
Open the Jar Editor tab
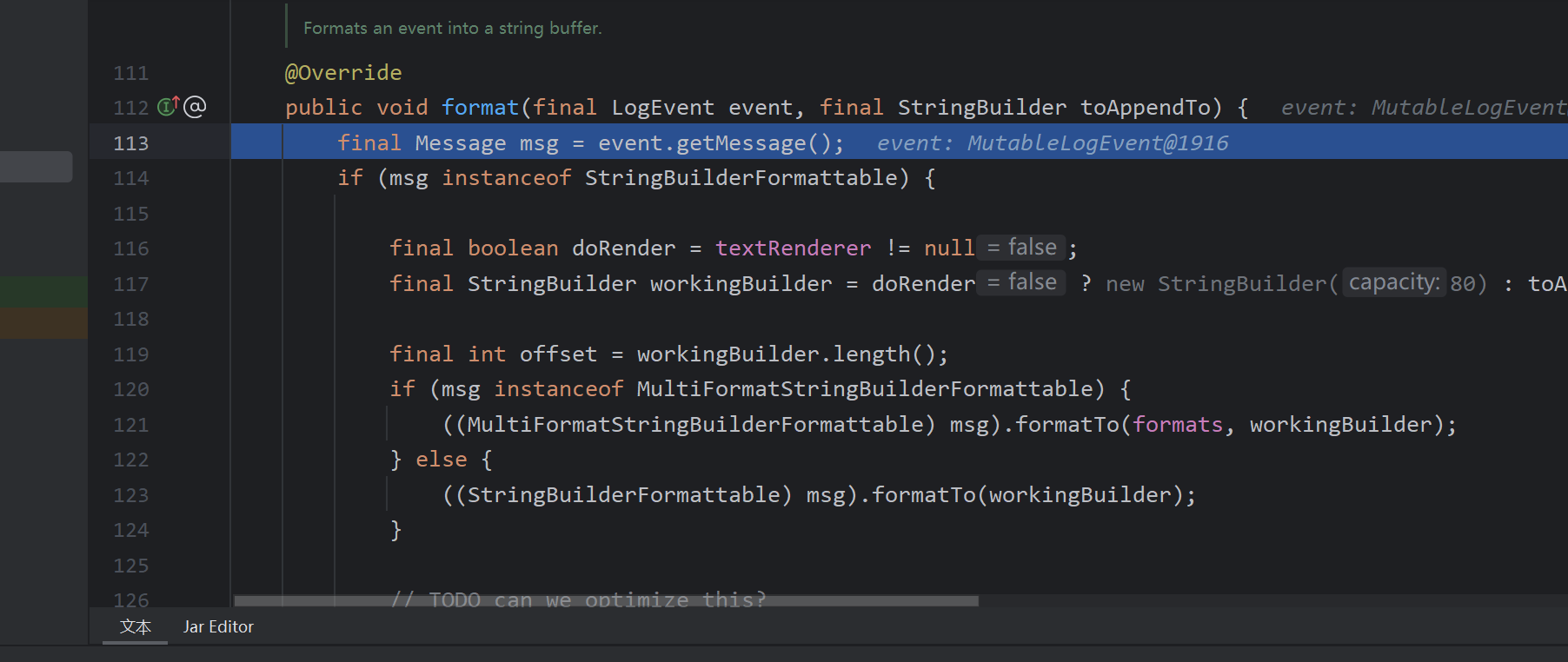pyautogui.click(x=218, y=626)
